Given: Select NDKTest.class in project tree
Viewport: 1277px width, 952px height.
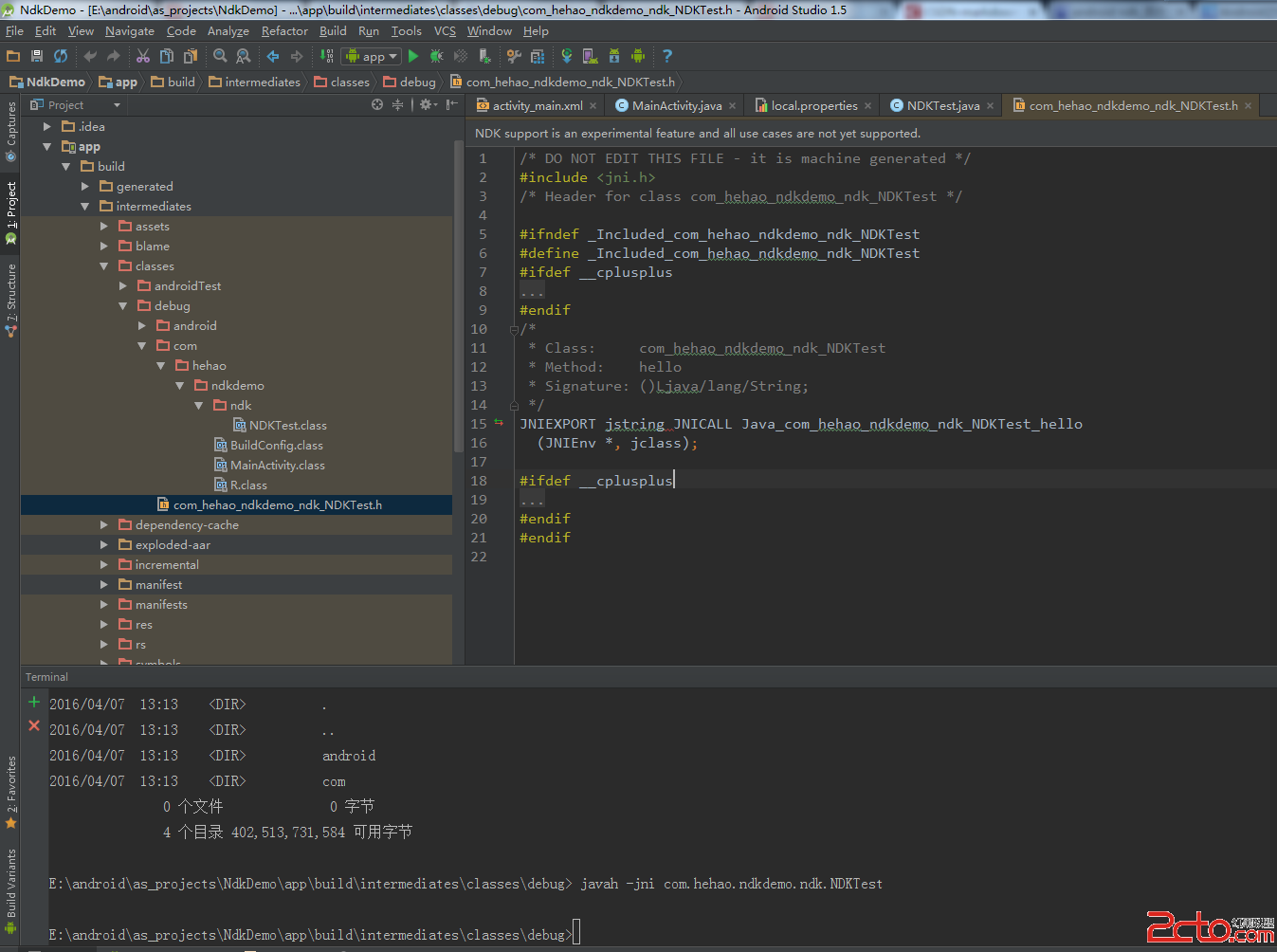Looking at the screenshot, I should pyautogui.click(x=287, y=426).
